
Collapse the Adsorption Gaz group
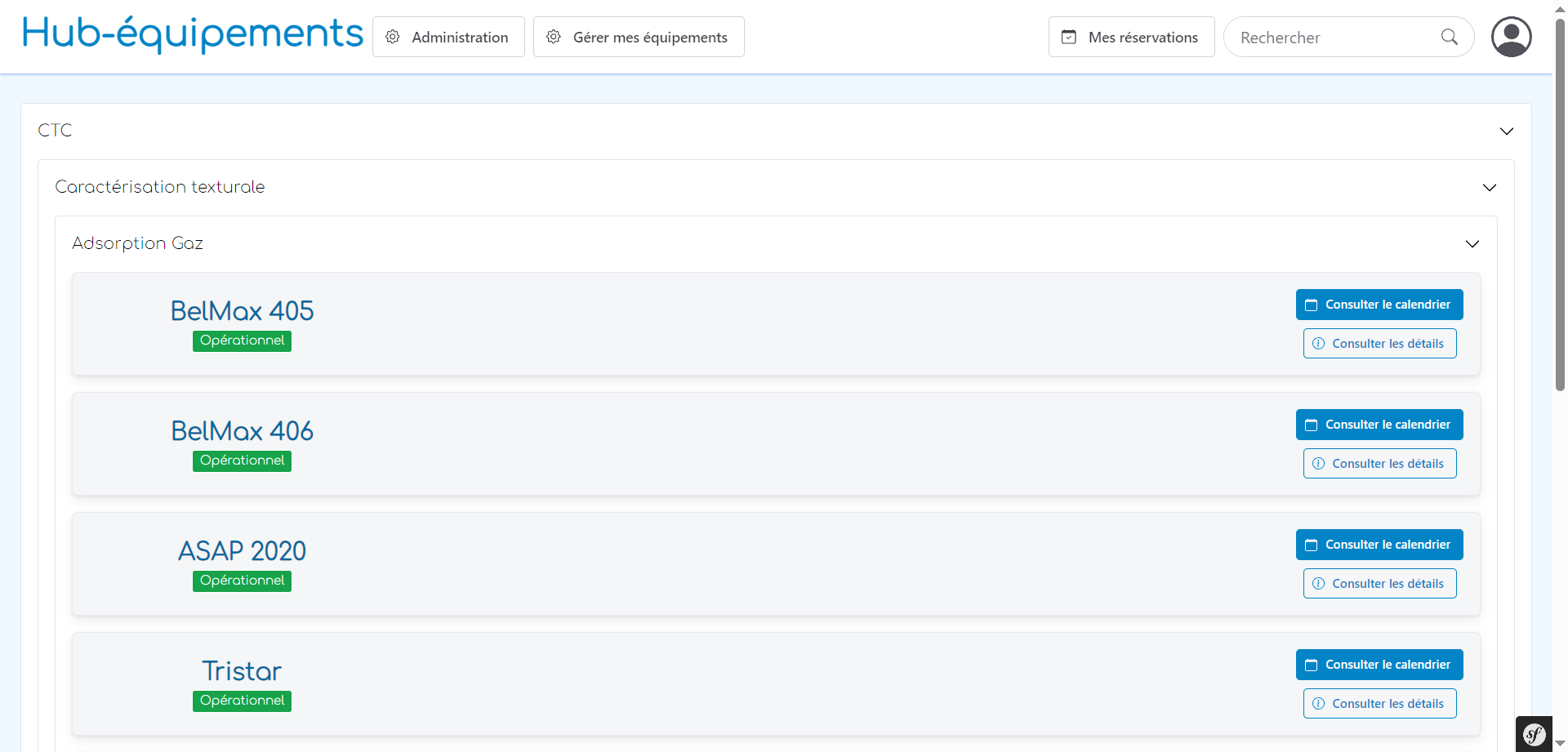(1472, 243)
